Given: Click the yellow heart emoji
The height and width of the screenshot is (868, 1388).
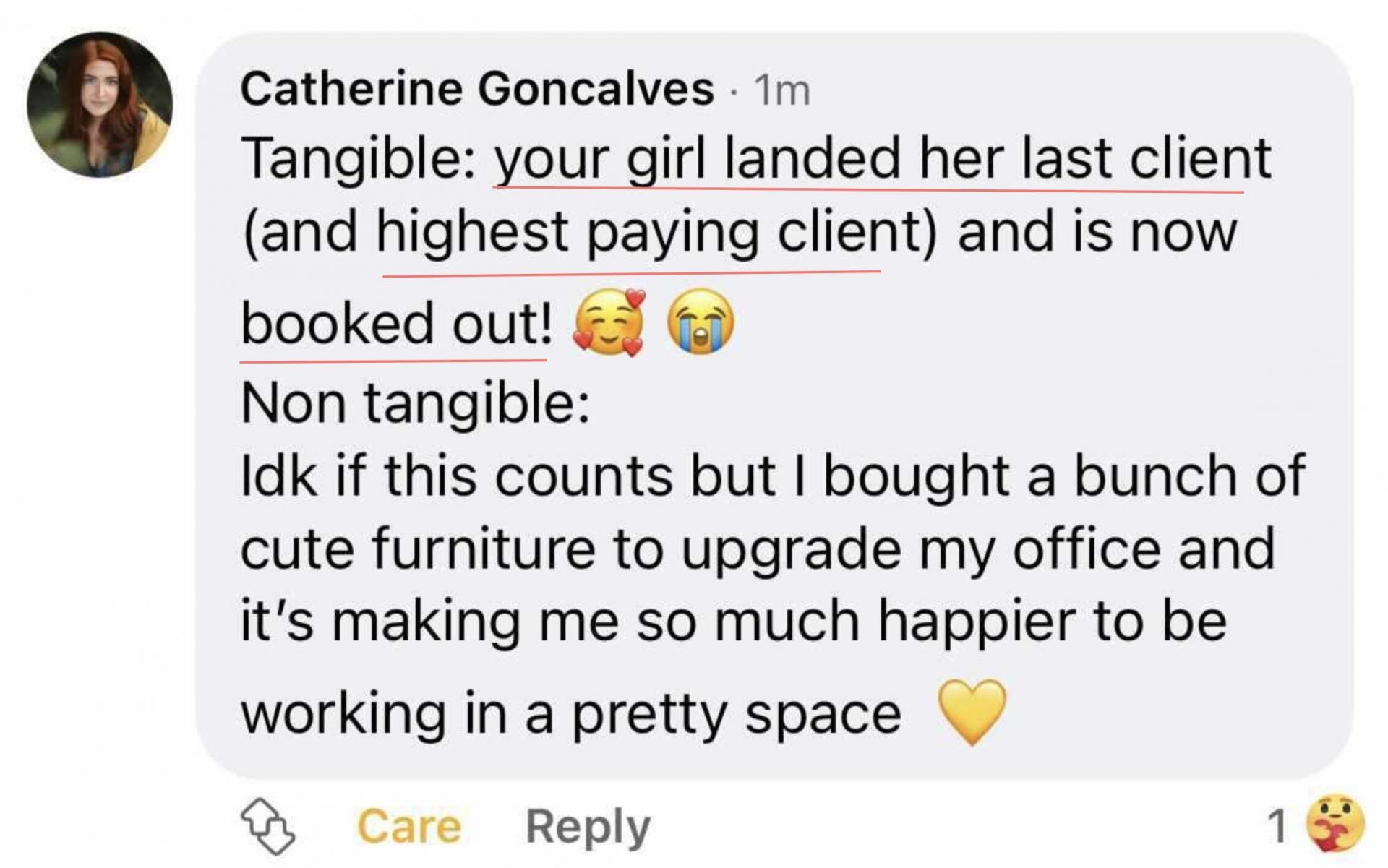Looking at the screenshot, I should pos(972,710).
